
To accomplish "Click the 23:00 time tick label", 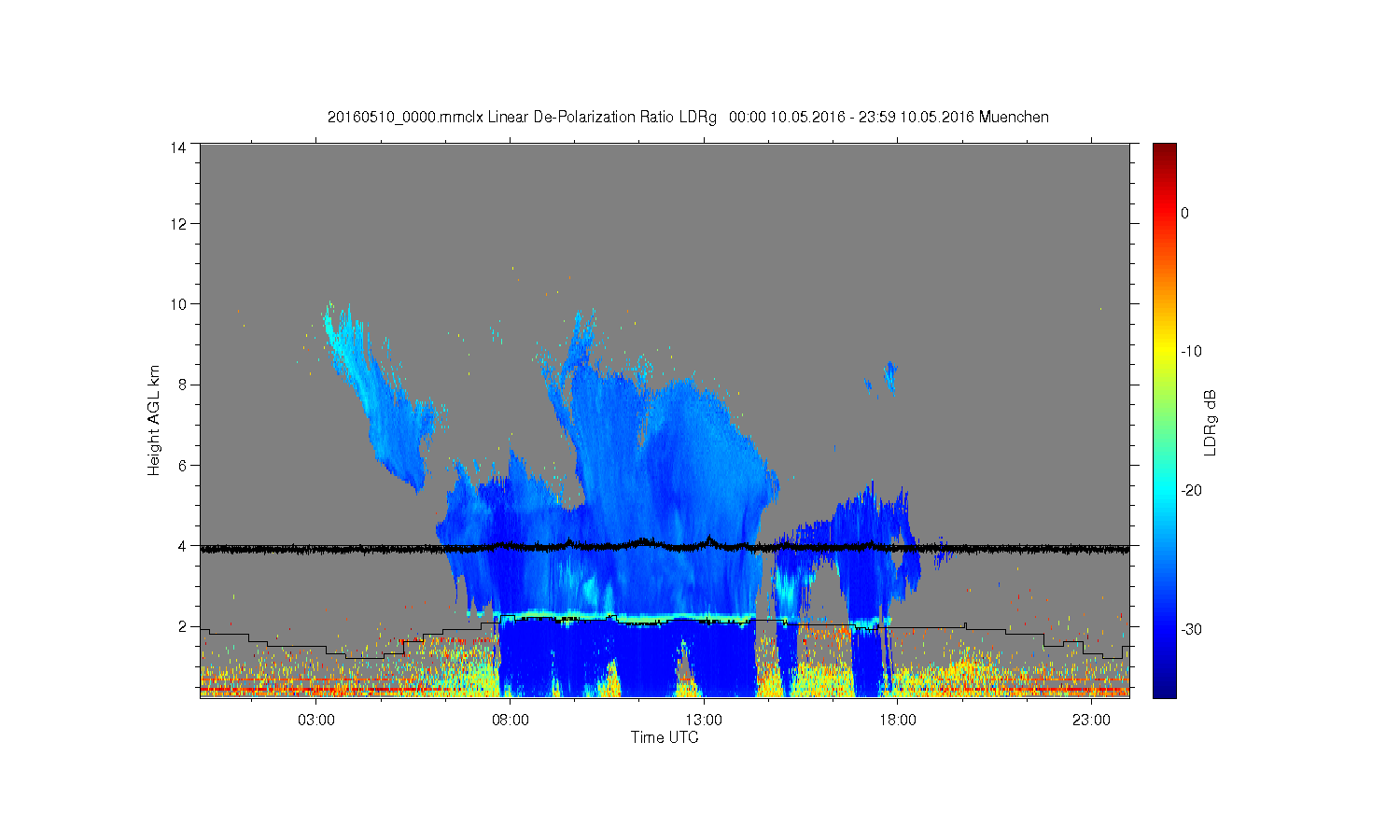I will point(1091,720).
